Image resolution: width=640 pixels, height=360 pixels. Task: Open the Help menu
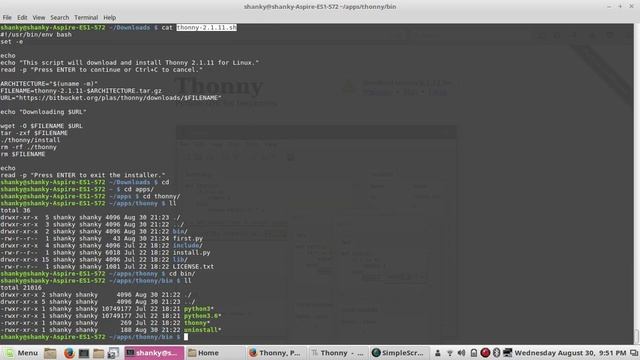[x=109, y=18]
